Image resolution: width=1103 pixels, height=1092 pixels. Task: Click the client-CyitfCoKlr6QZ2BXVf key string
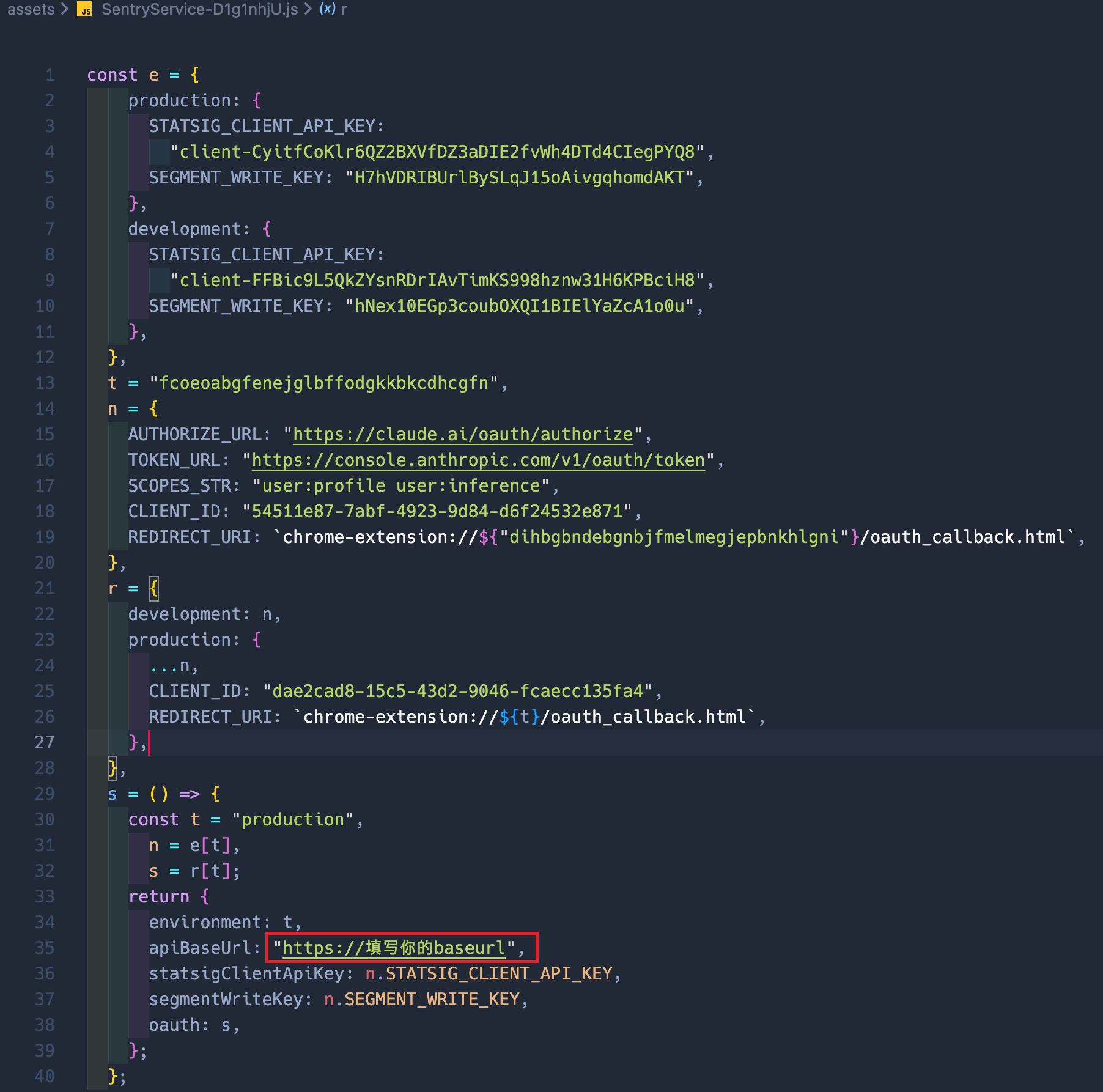(437, 152)
